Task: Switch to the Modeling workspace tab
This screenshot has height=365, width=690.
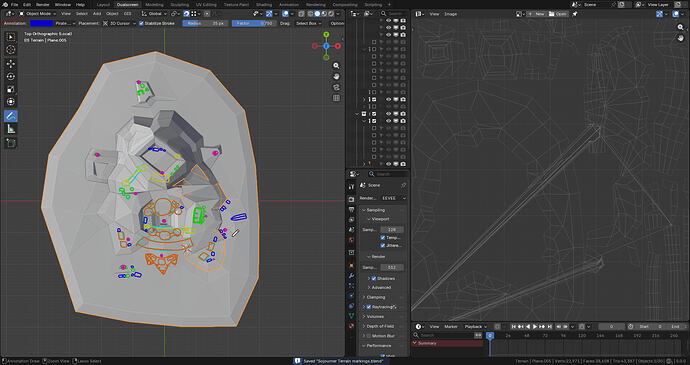Action: (154, 4)
